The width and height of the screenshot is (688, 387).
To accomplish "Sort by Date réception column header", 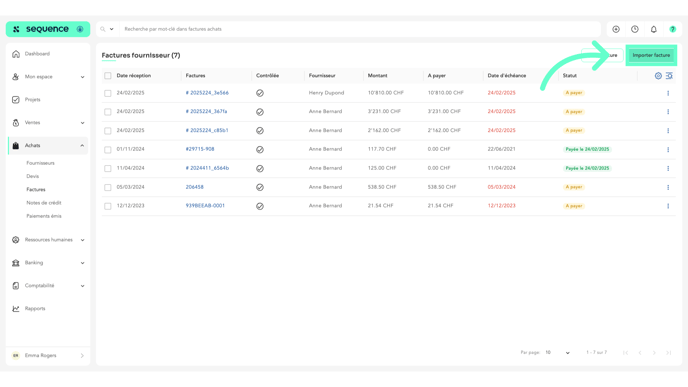I will [x=134, y=76].
